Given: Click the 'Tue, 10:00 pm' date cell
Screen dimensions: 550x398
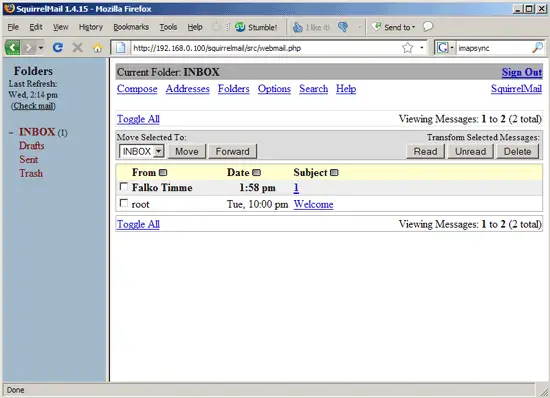Looking at the screenshot, I should tap(257, 204).
